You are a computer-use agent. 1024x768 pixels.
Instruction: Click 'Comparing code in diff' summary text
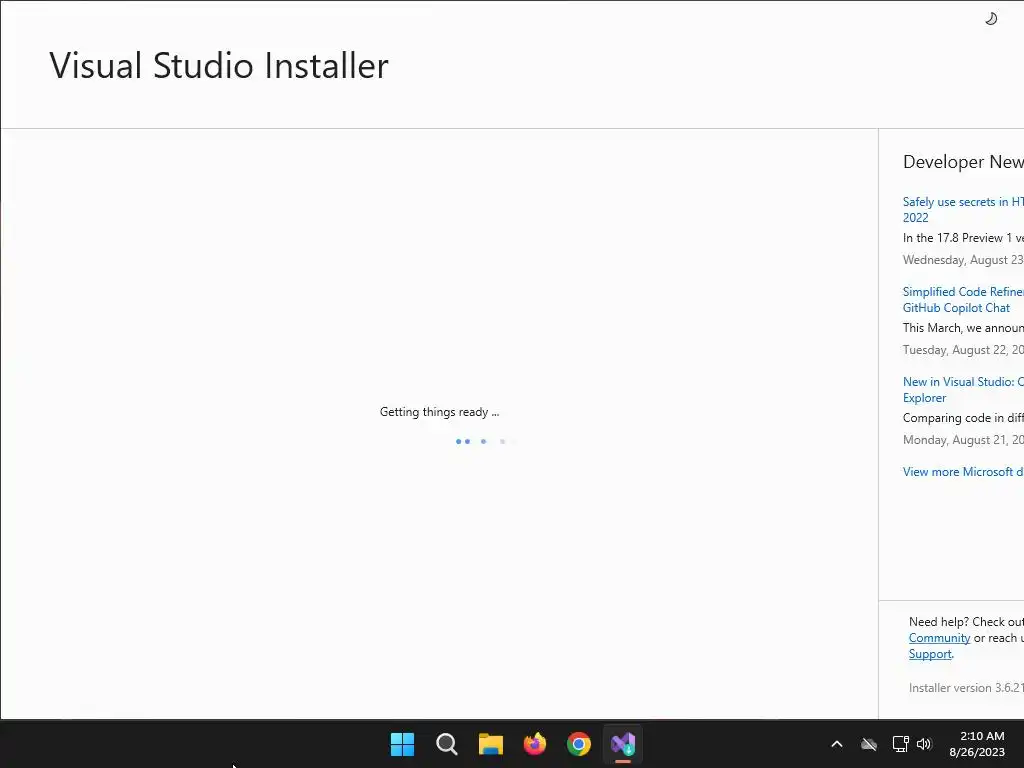click(x=963, y=418)
